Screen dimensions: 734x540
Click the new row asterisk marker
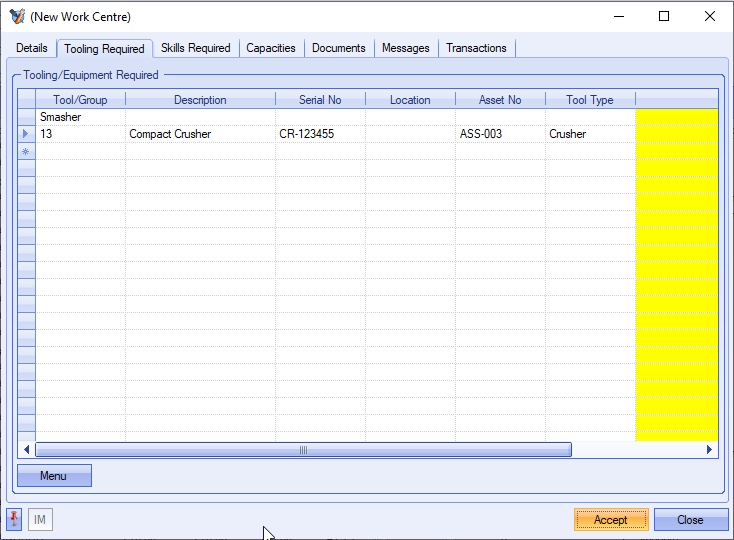click(26, 151)
